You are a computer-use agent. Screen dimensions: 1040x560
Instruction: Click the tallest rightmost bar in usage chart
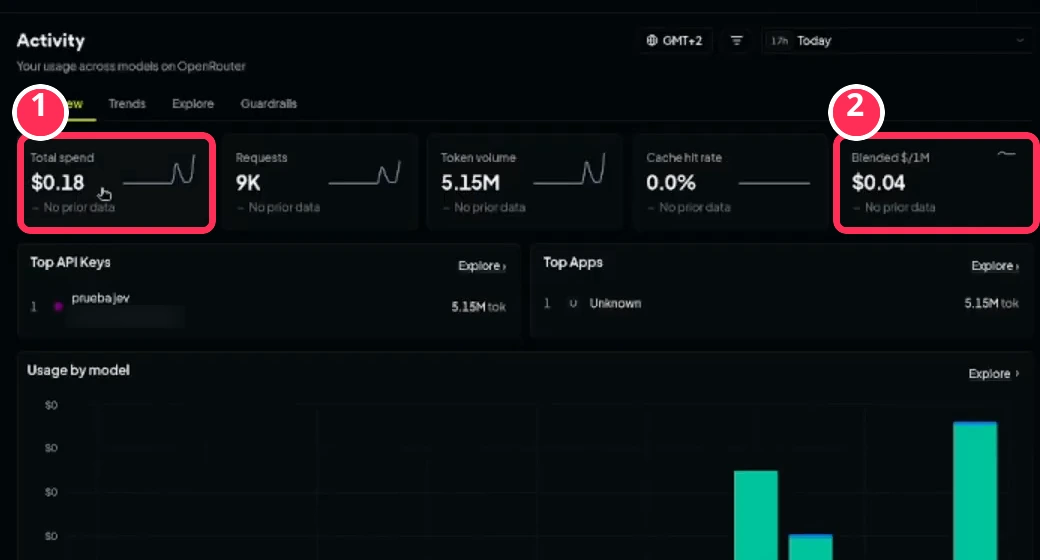(x=975, y=490)
